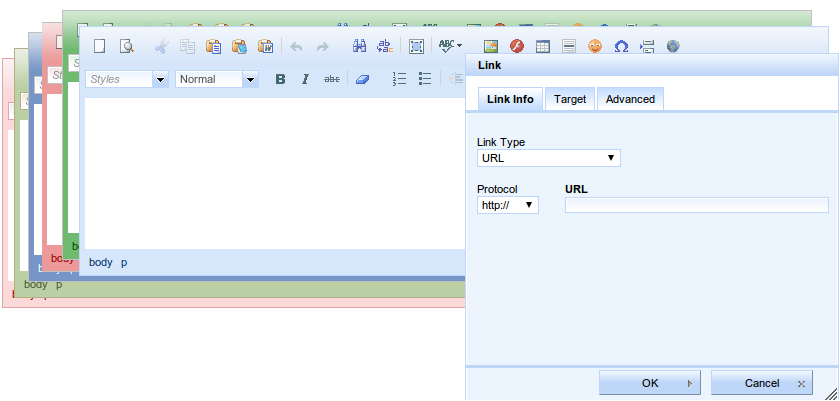Expand the Styles dropdown
This screenshot has height=401, width=840.
tap(159, 79)
